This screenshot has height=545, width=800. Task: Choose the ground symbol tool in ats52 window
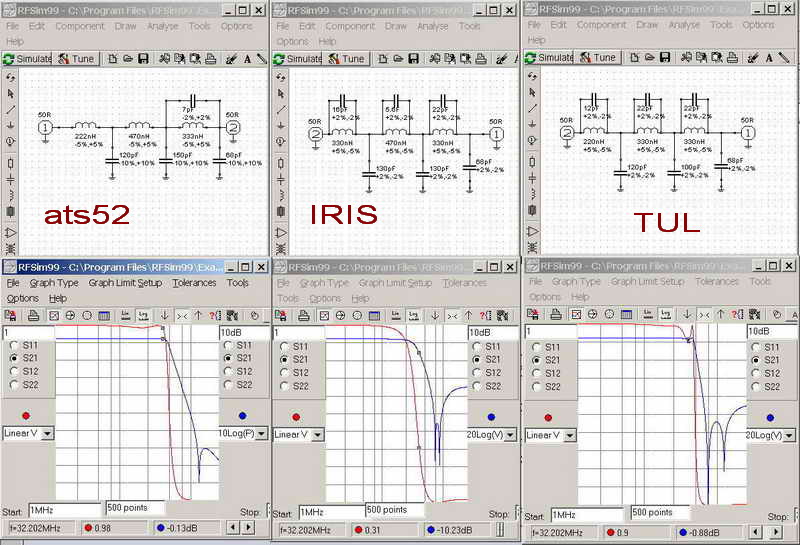[11, 126]
